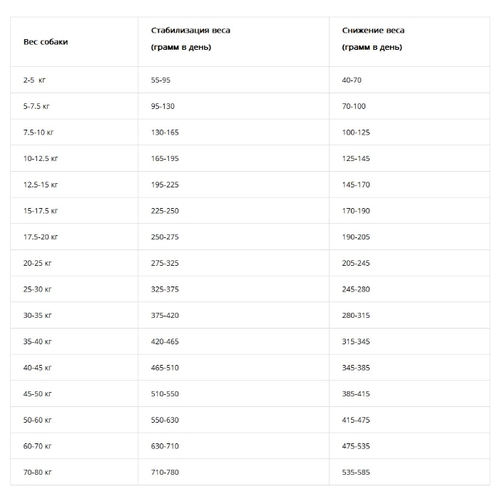The image size is (500, 500).
Task: Select the '5-7.5 кг' row label
Action: (x=36, y=106)
